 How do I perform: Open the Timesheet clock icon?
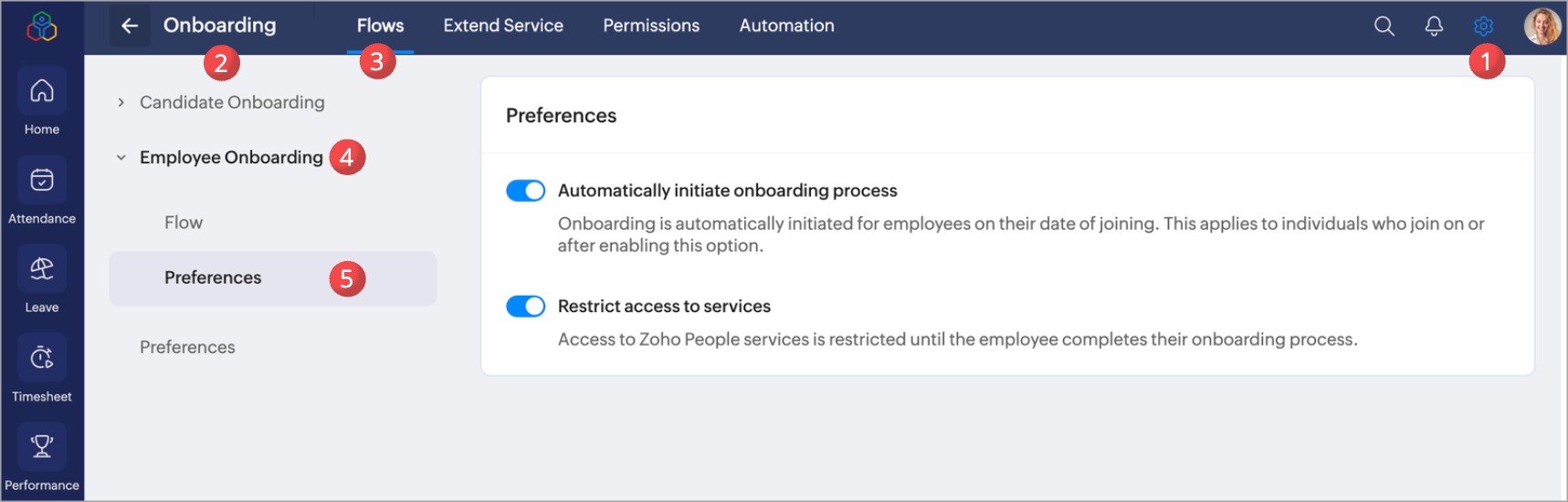tap(42, 358)
